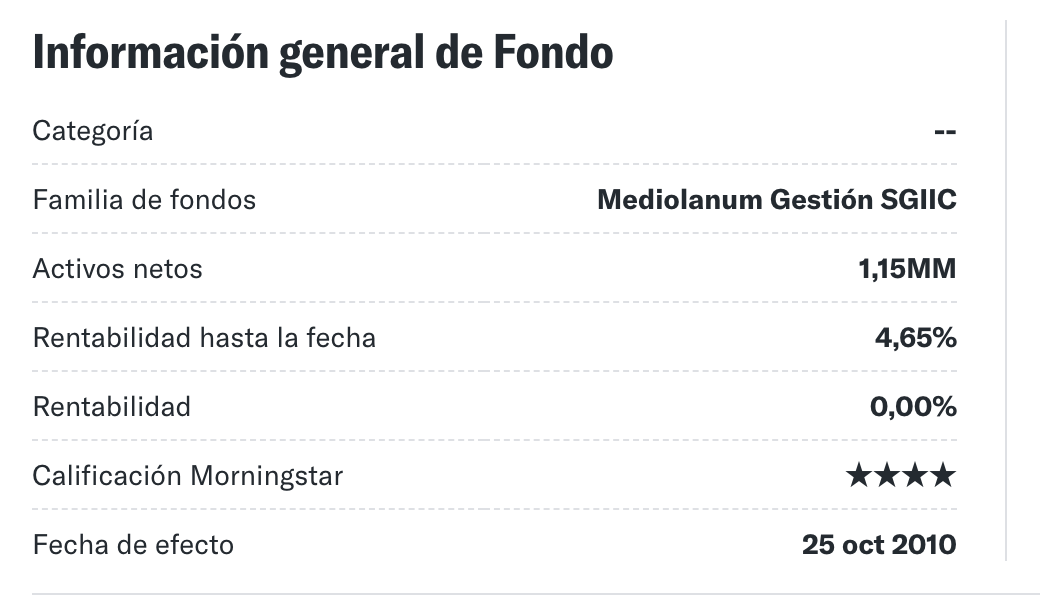Screen dimensions: 1040x602
Task: Select the 25 oct 2010 inception date
Action: tap(879, 544)
